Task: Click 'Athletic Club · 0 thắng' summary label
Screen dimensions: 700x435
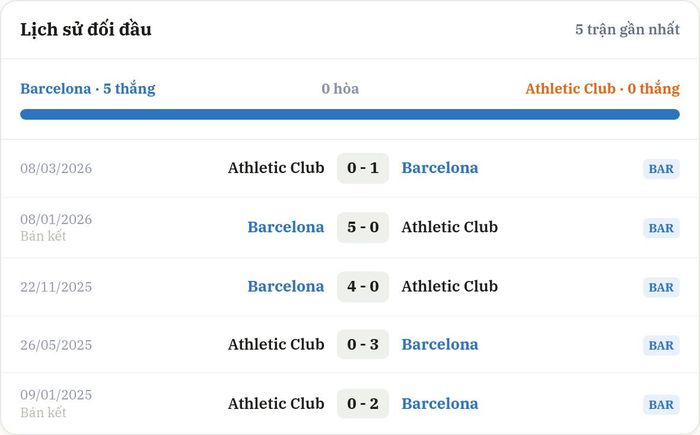Action: (x=603, y=88)
